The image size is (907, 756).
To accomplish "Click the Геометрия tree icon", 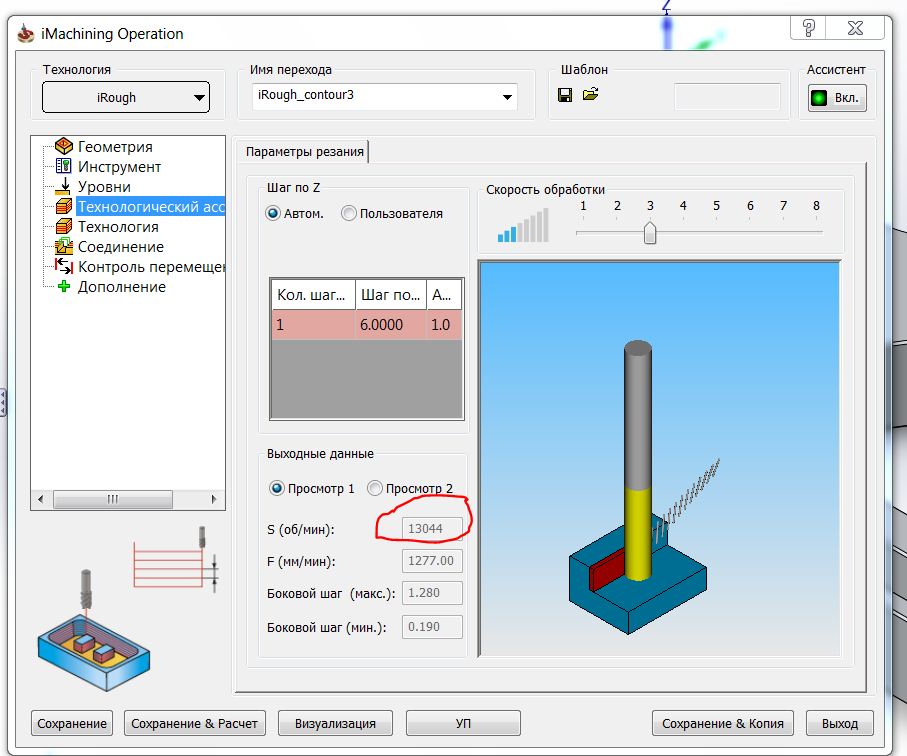I will [x=64, y=146].
